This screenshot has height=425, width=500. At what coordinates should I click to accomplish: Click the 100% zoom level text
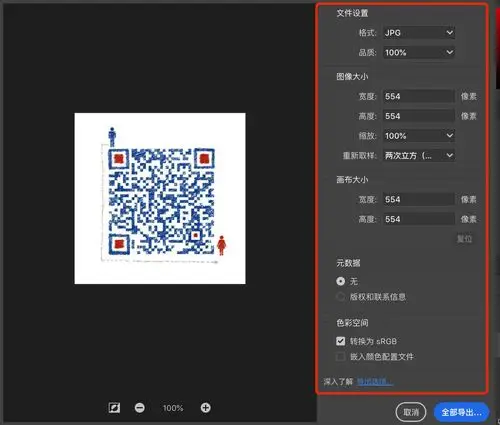[x=173, y=408]
